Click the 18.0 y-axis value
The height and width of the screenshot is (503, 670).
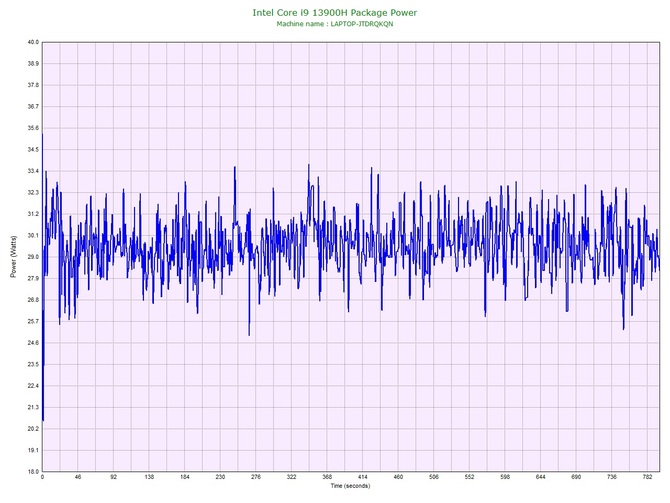[x=33, y=472]
